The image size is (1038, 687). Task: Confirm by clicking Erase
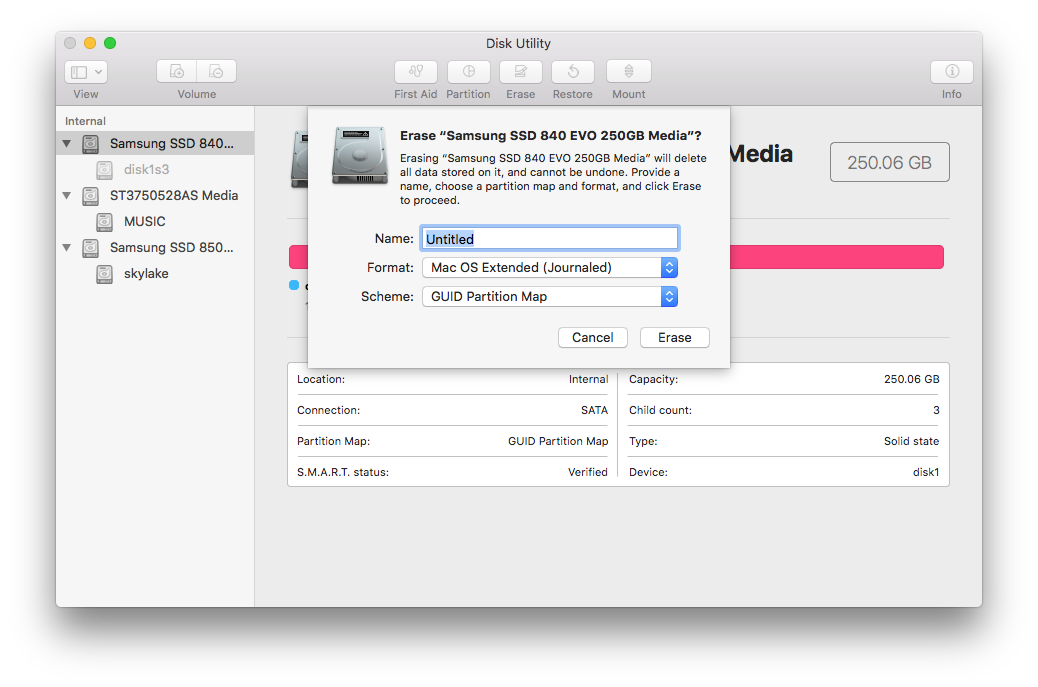[x=674, y=337]
